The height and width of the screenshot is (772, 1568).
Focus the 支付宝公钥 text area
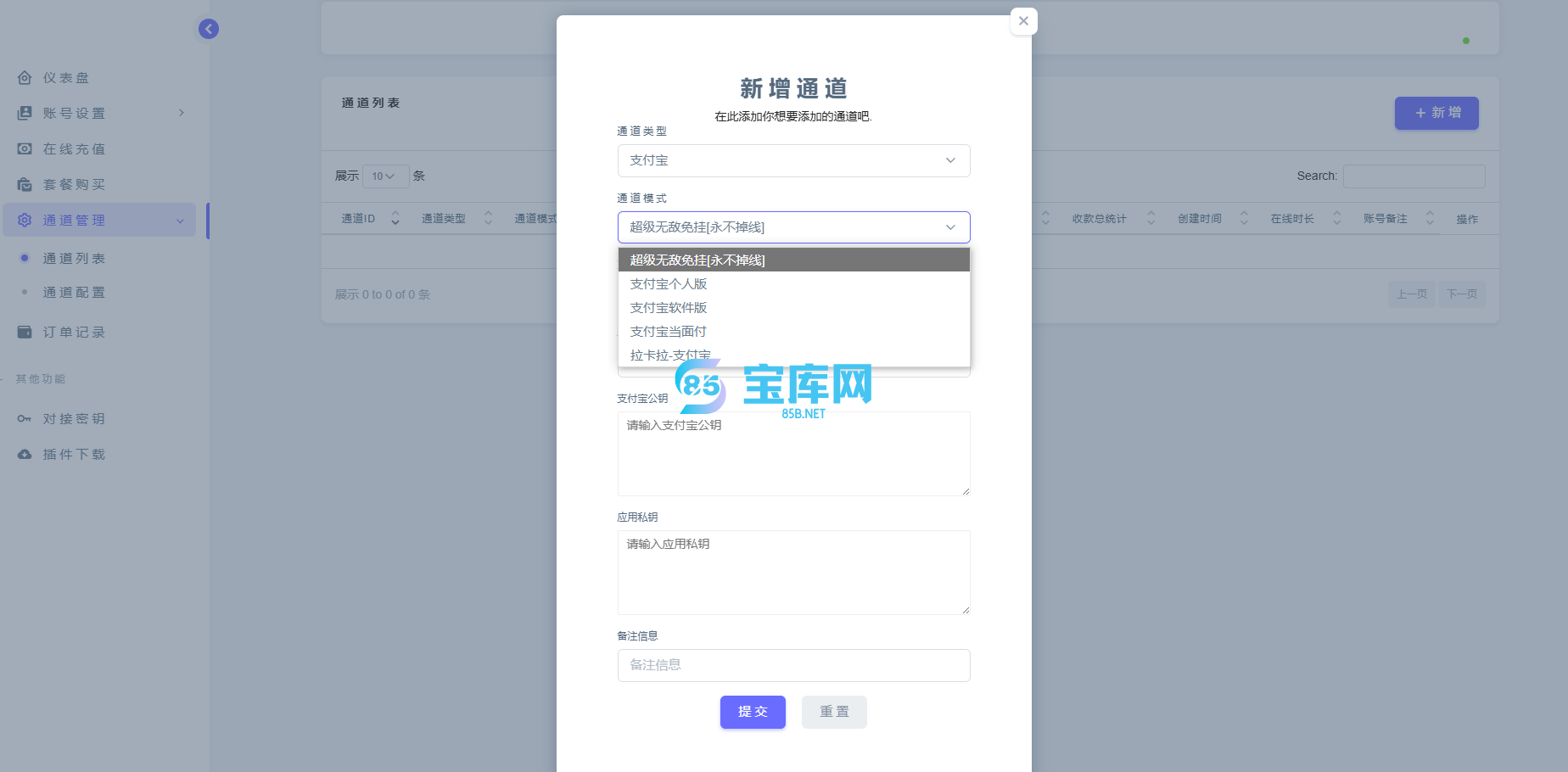(x=792, y=454)
